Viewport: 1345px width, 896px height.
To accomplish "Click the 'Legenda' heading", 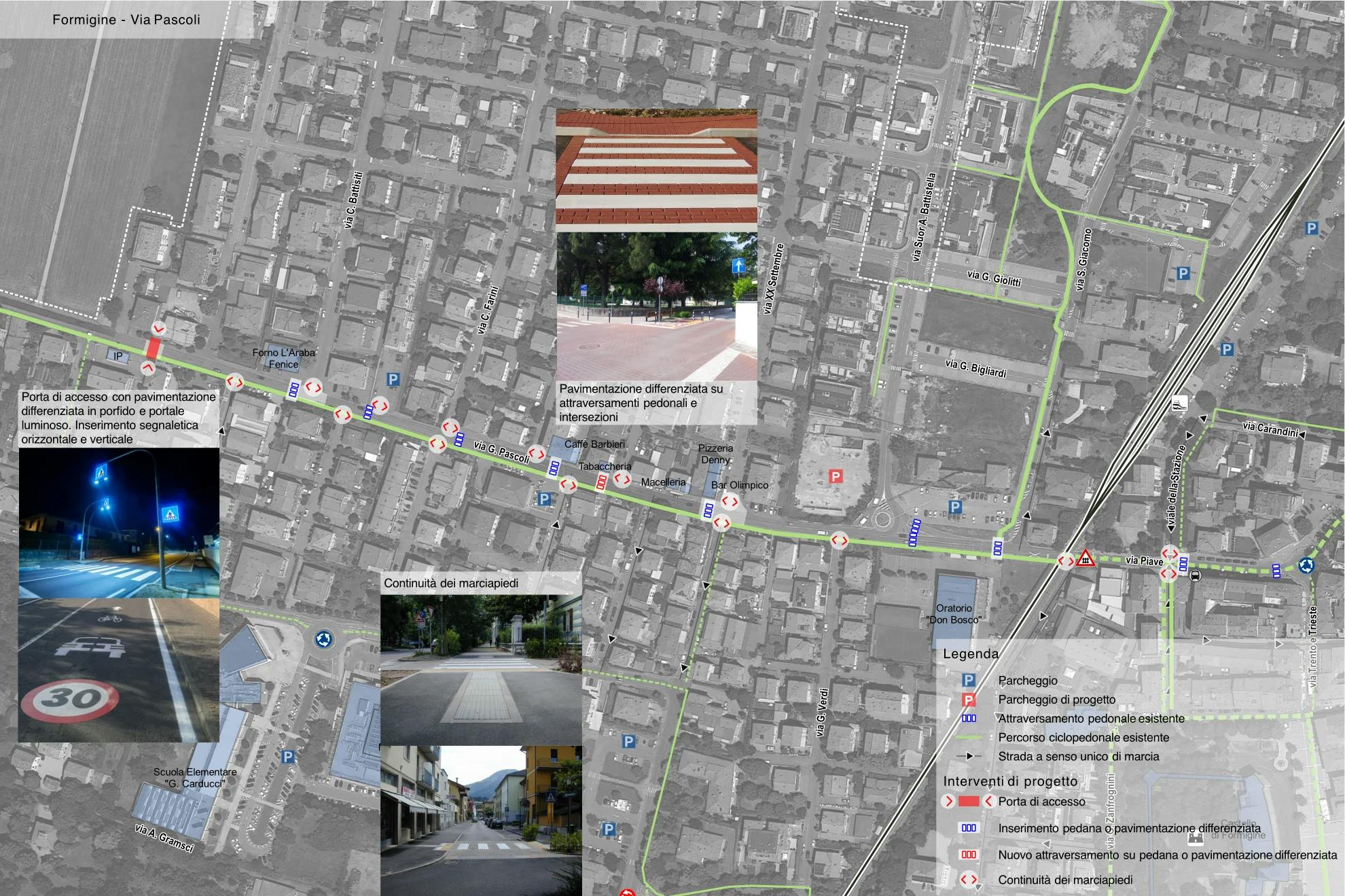I will click(971, 654).
